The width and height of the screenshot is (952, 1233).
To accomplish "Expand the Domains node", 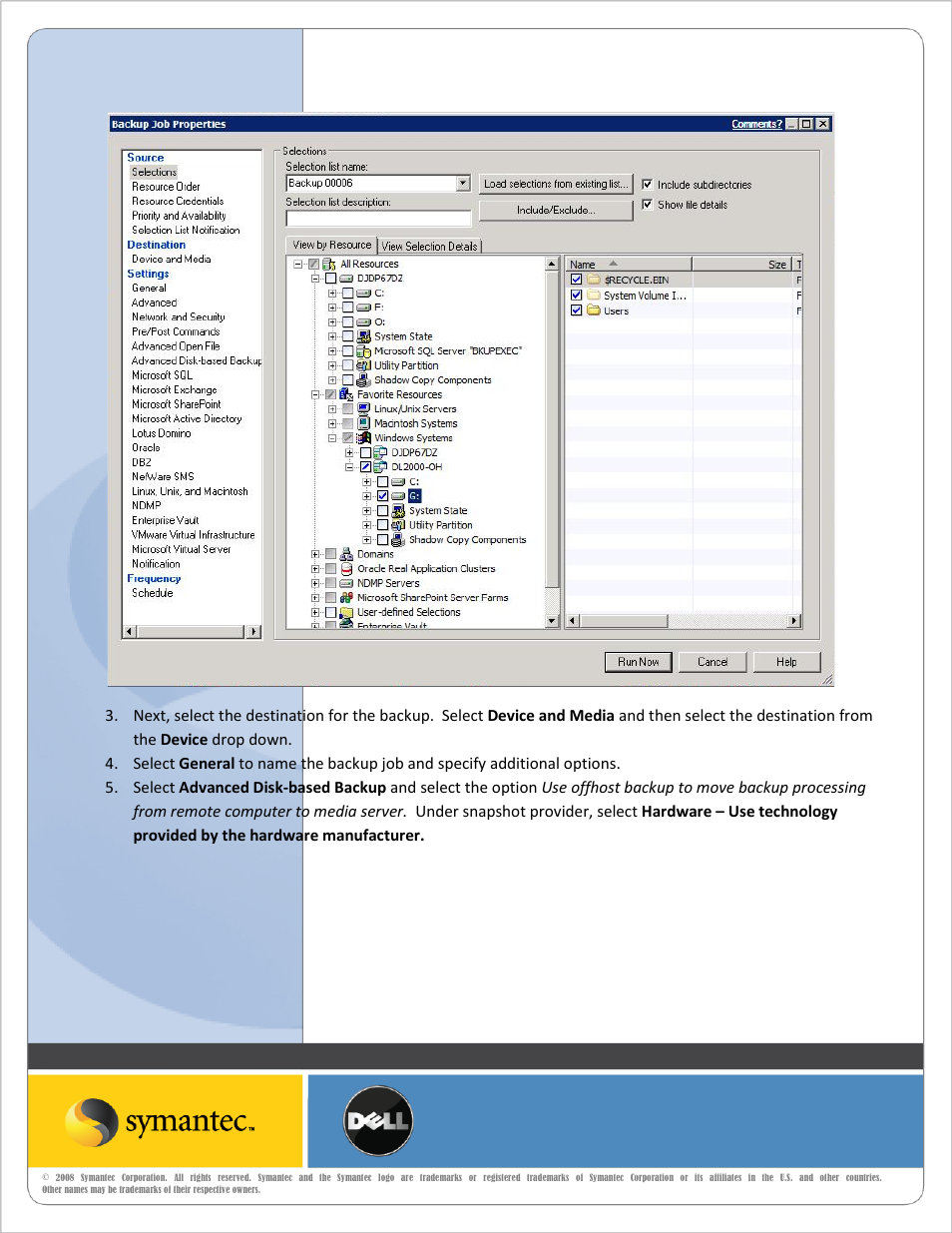I will 315,554.
